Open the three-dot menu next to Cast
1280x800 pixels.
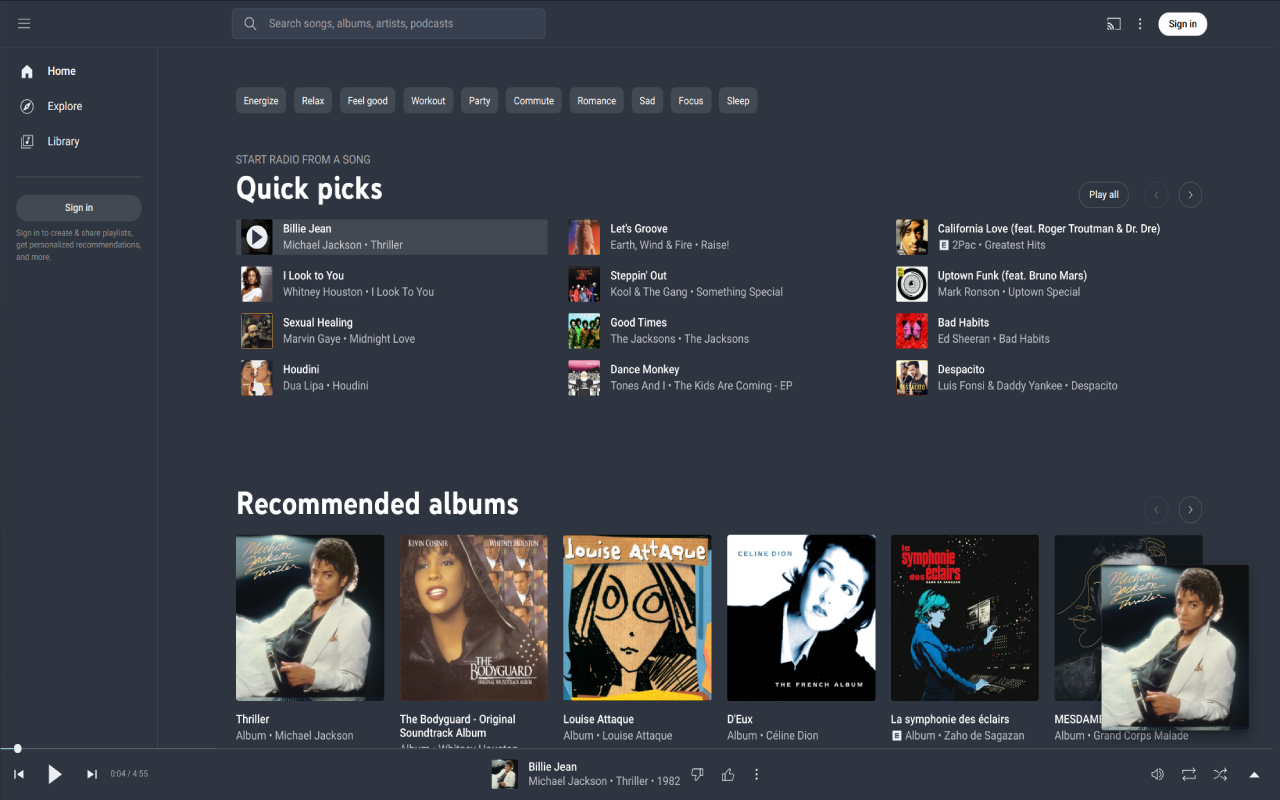[1140, 23]
